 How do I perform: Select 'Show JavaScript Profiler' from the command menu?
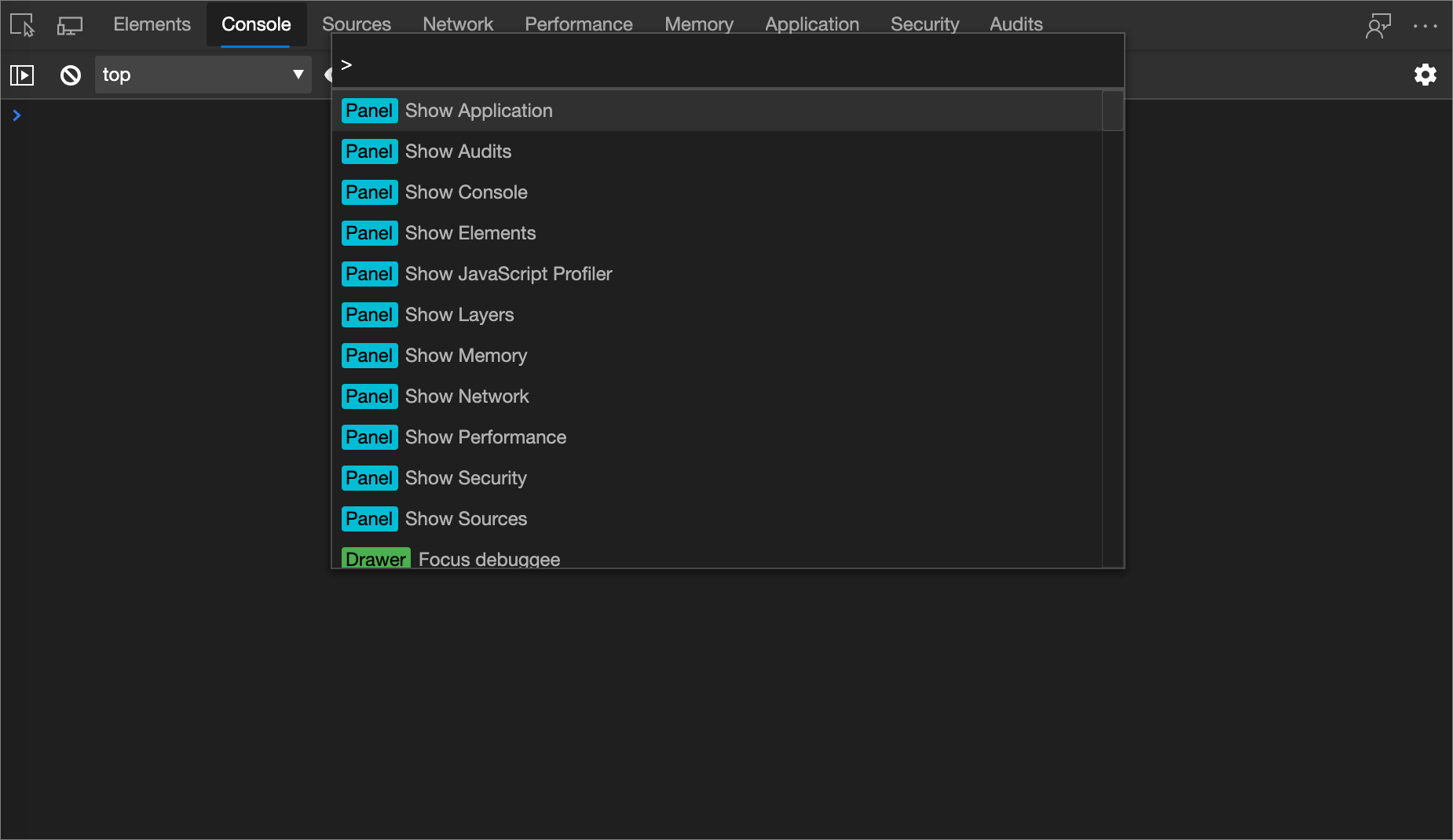click(x=508, y=274)
